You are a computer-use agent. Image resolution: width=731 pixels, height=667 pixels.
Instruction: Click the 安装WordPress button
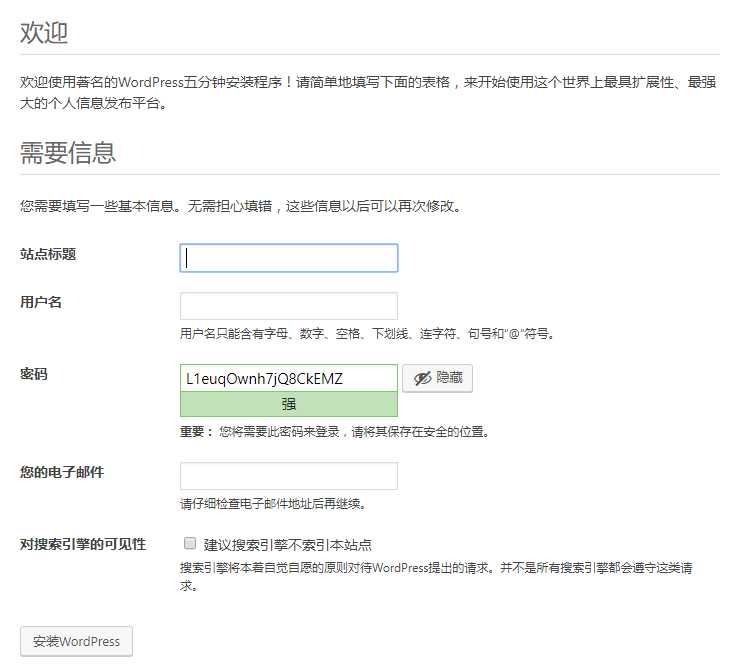(x=76, y=641)
